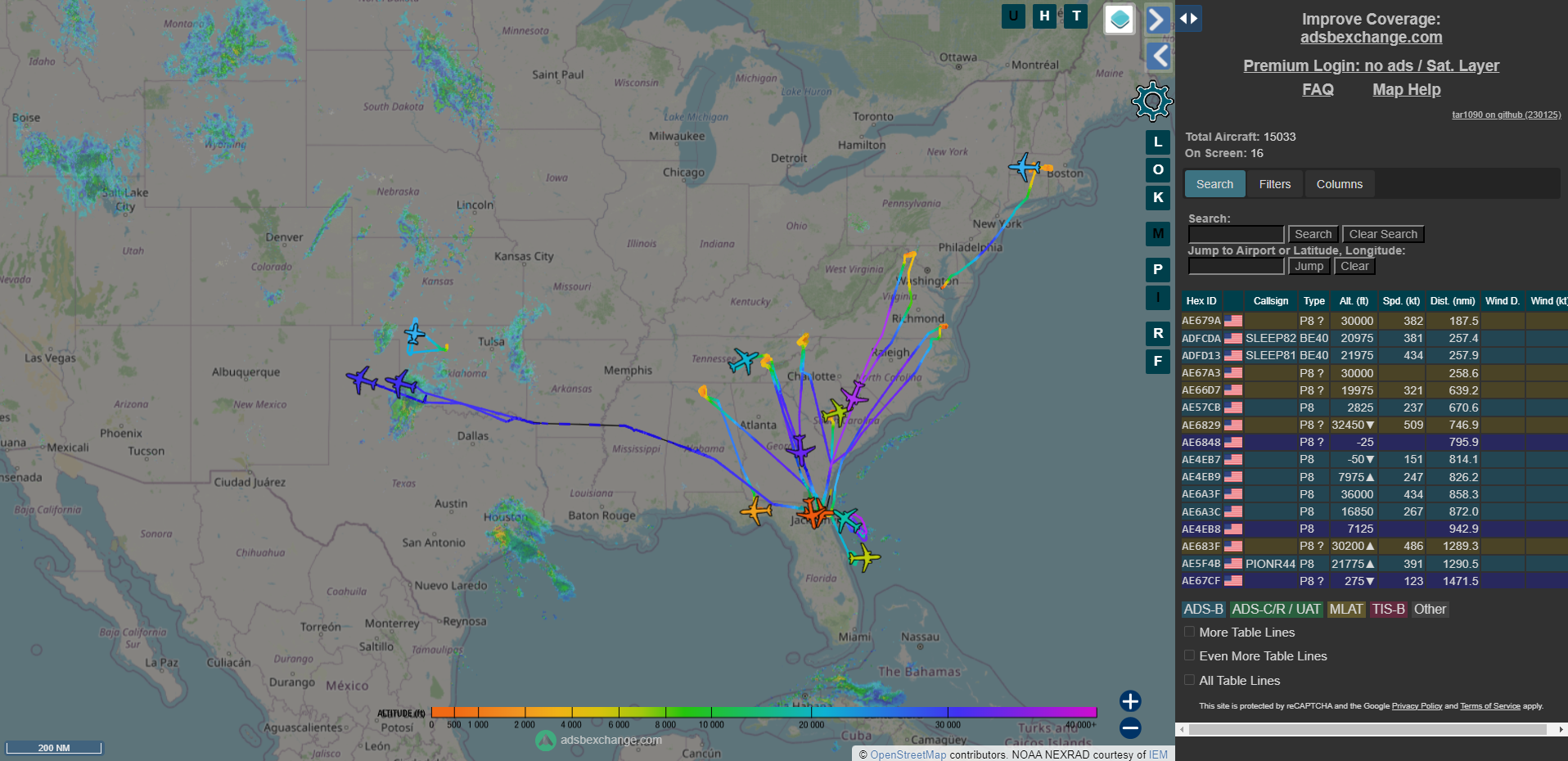Image resolution: width=1568 pixels, height=761 pixels.
Task: Click the Jump button
Action: (1309, 266)
